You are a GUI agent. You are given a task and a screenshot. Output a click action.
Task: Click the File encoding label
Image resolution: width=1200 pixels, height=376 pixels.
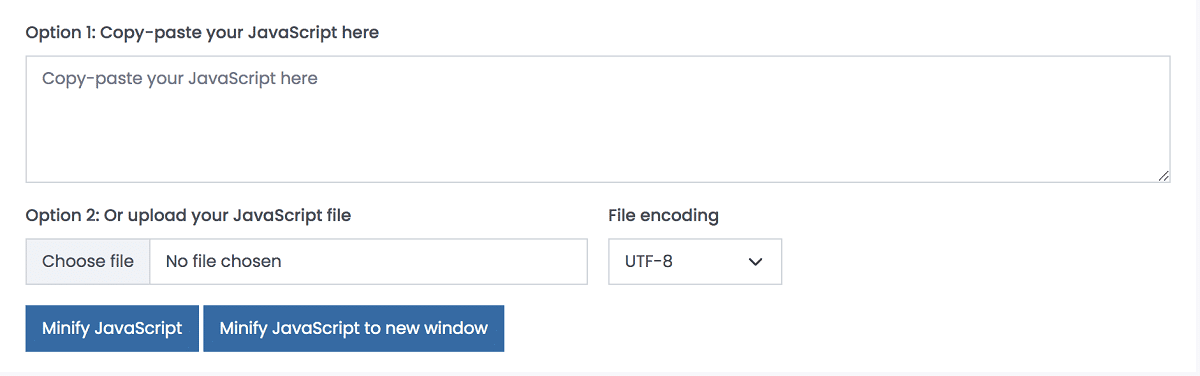(663, 215)
